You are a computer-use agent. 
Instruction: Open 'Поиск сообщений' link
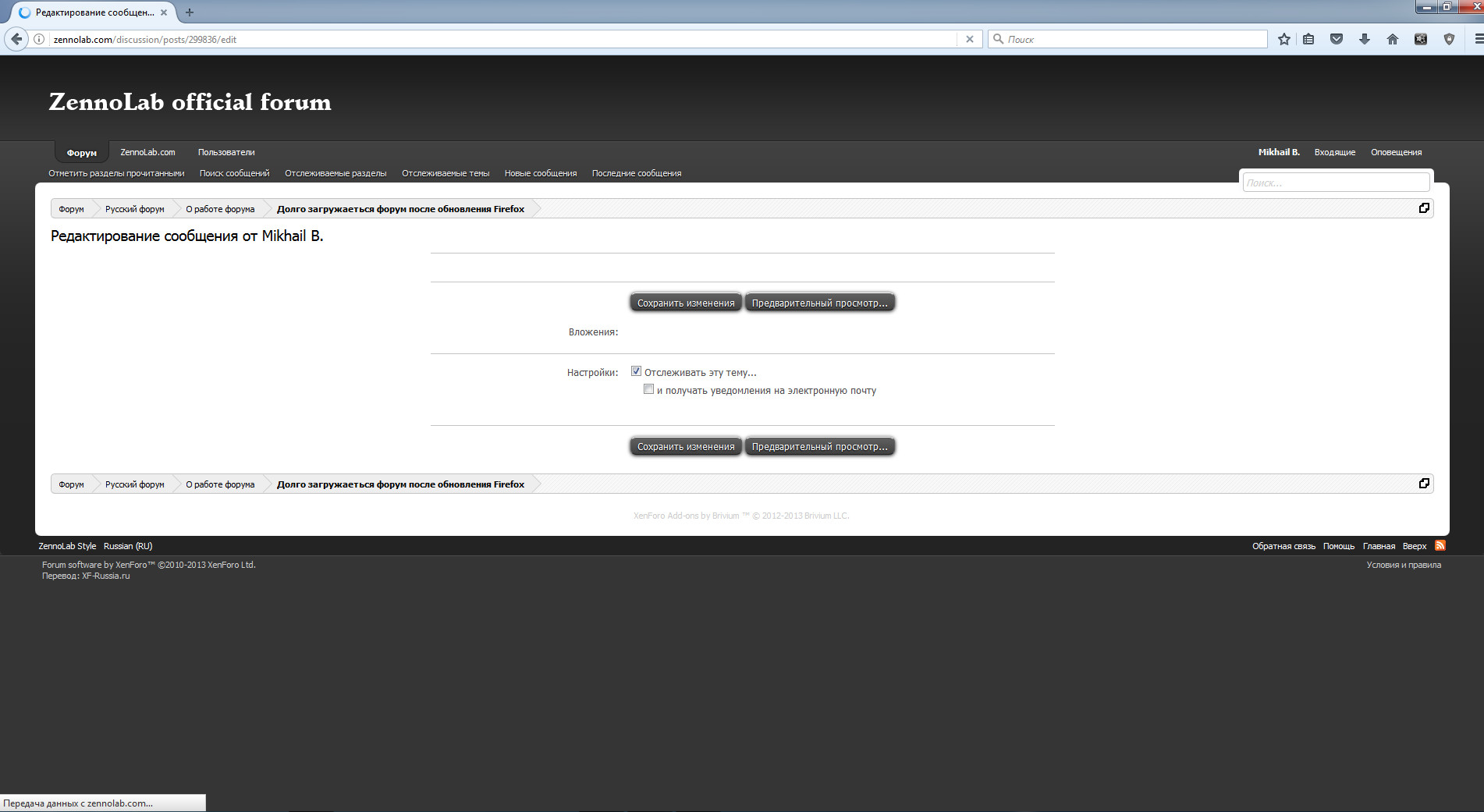coord(234,173)
